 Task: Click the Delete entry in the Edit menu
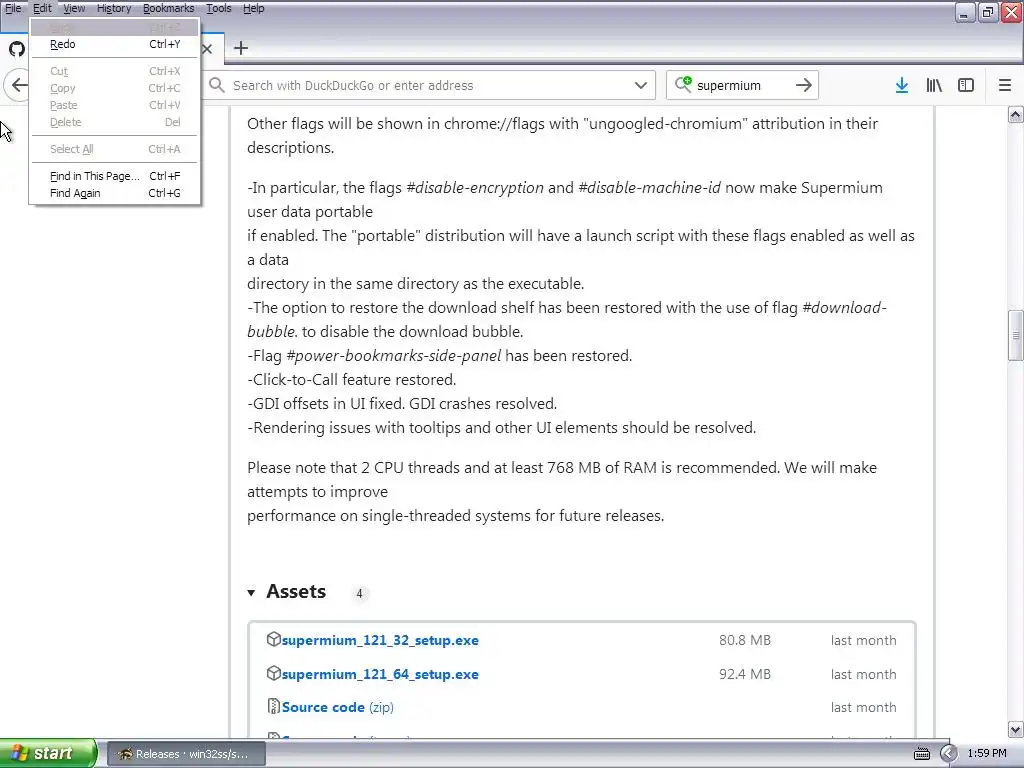click(115, 122)
